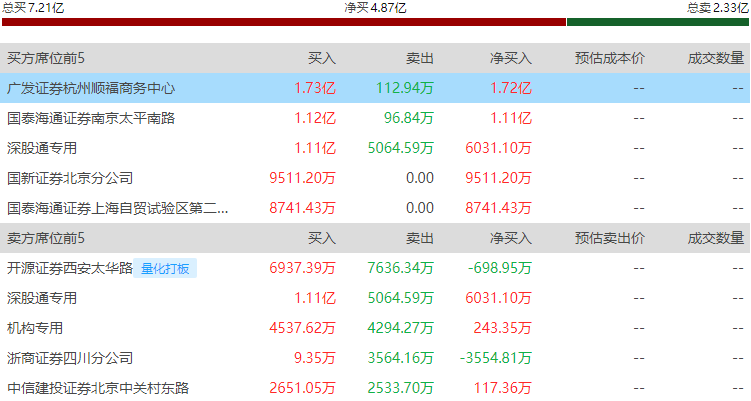Select 开源证券西安太华路 seat name
751x401 pixels.
click(69, 268)
